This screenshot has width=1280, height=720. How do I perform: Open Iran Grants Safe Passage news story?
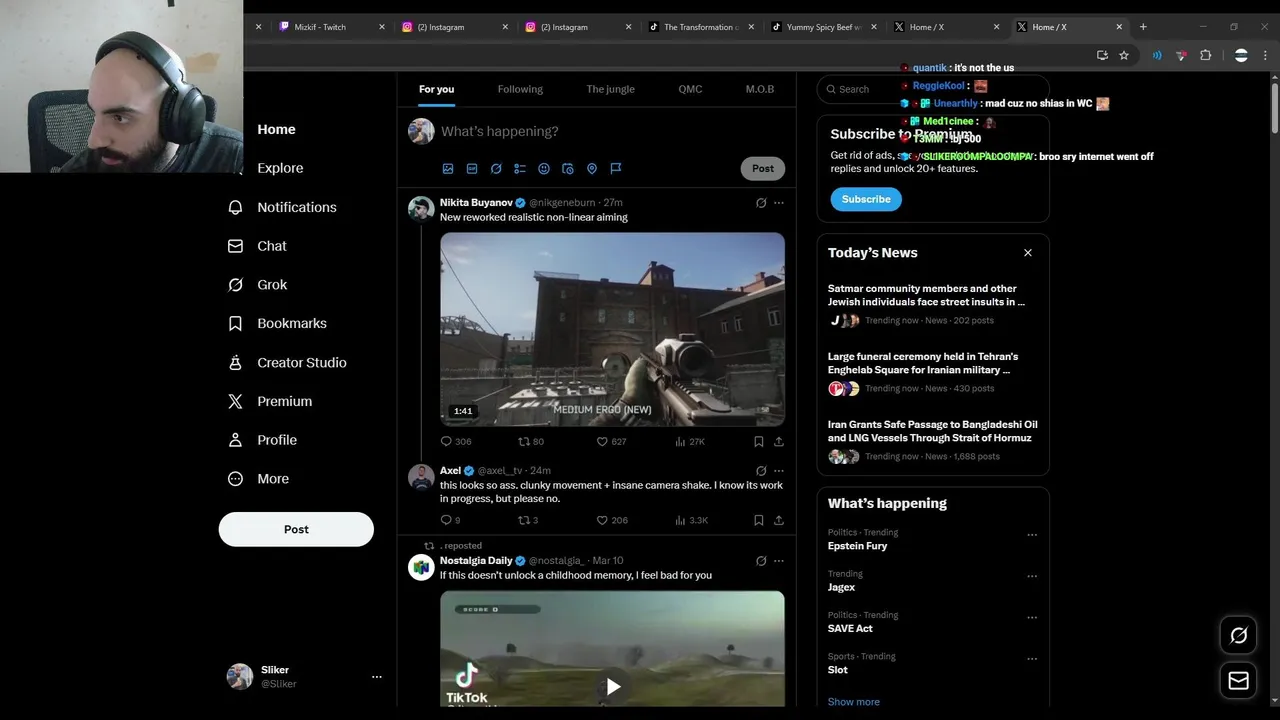pos(933,440)
